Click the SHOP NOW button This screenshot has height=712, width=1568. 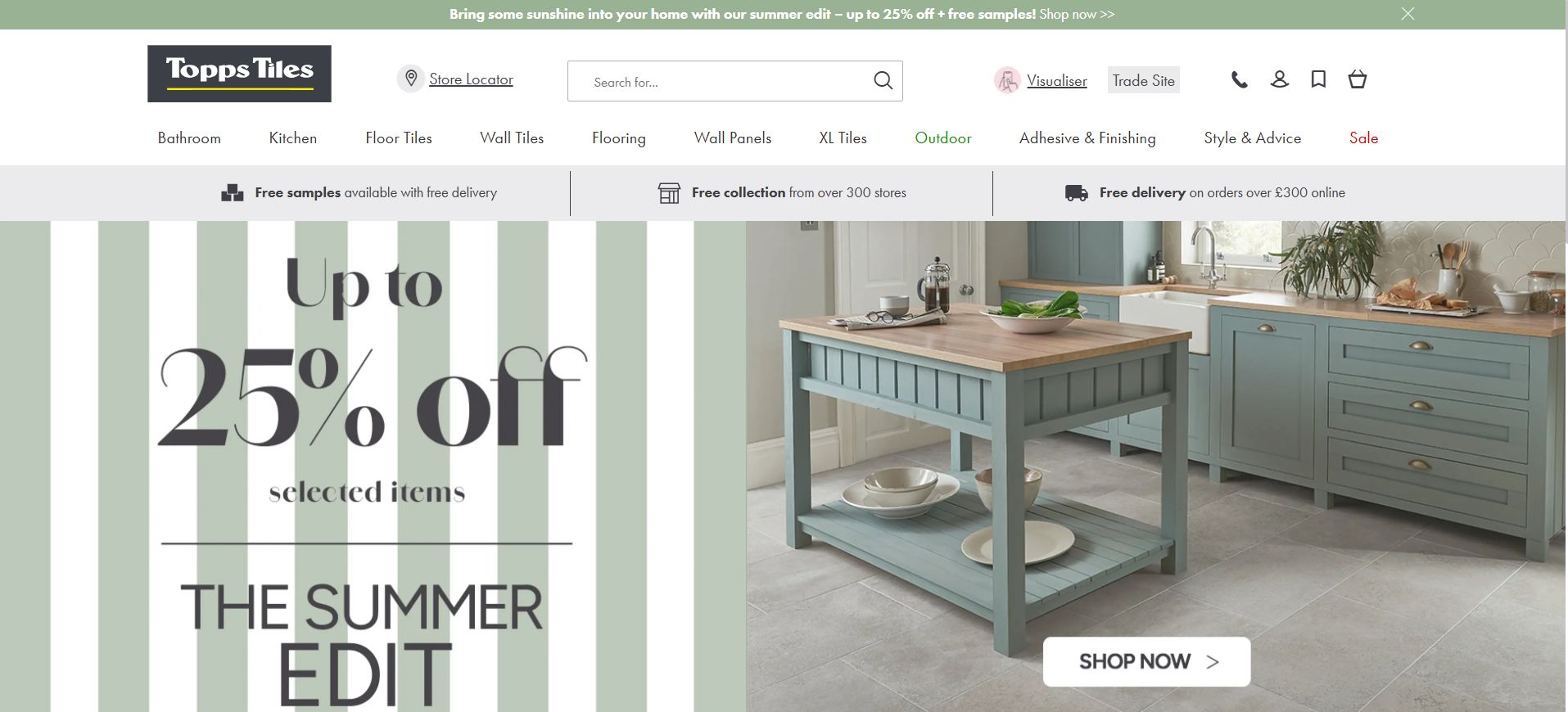(x=1146, y=661)
